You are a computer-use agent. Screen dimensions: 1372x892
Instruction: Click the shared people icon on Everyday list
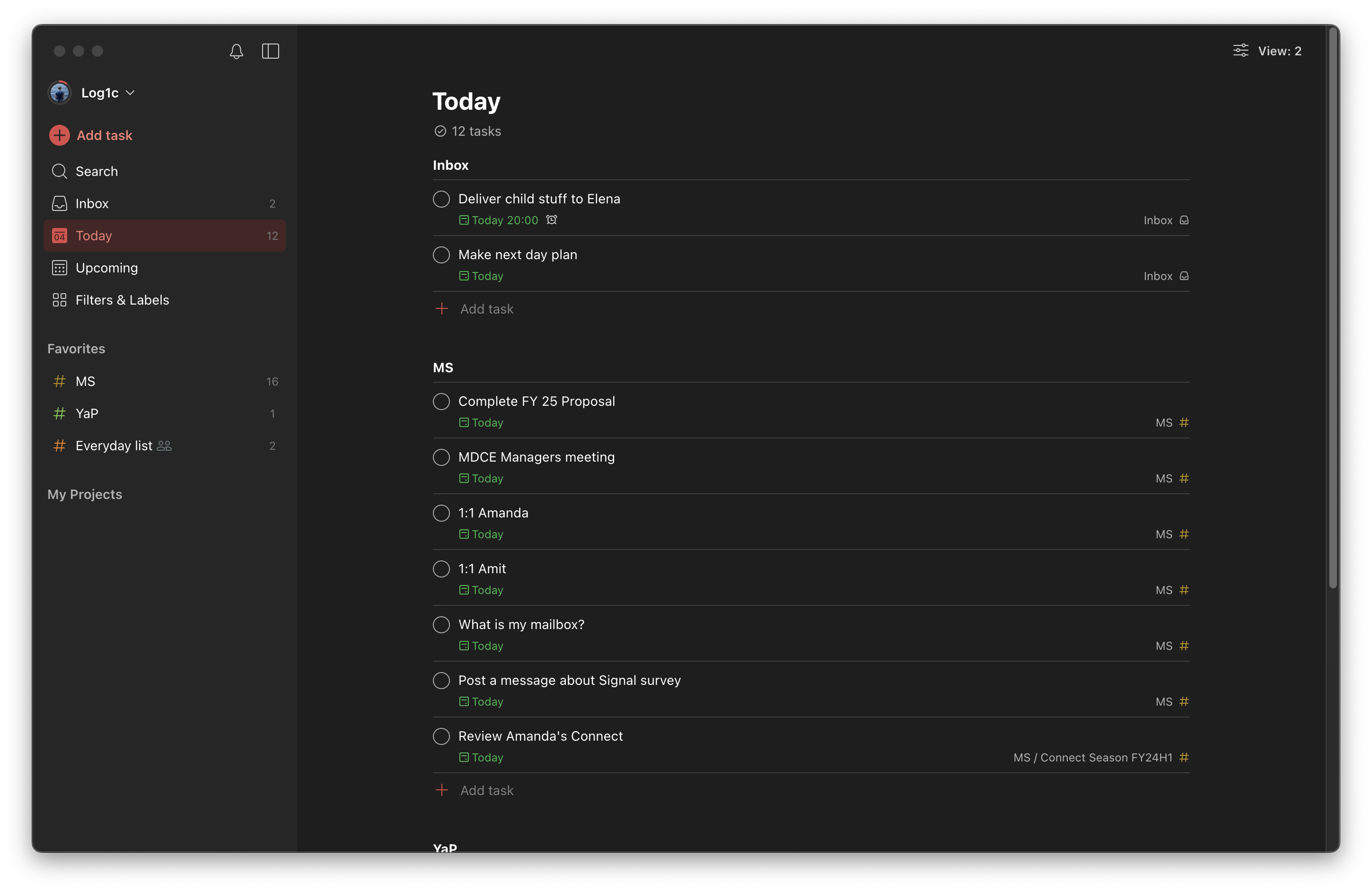(164, 446)
